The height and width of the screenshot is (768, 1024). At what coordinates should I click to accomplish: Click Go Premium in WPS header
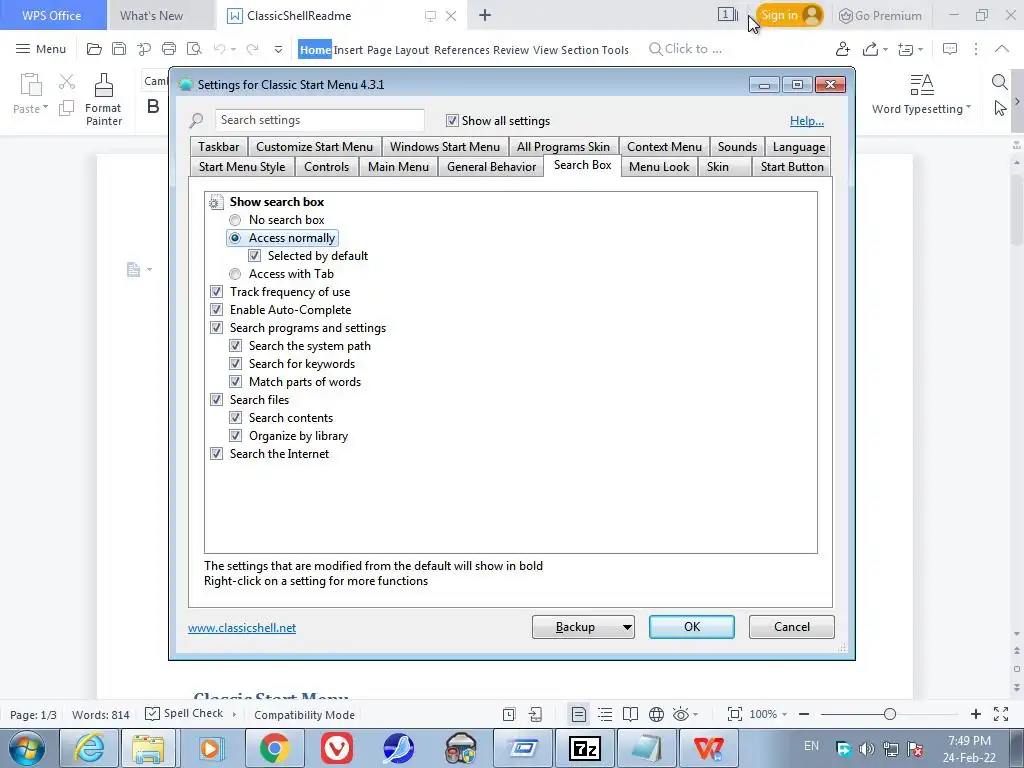[x=880, y=16]
